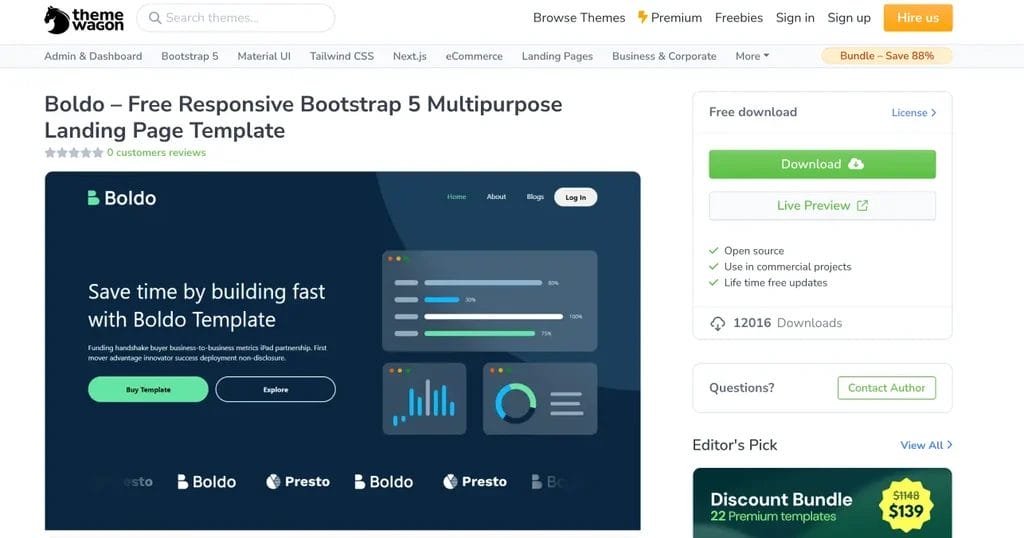The width and height of the screenshot is (1024, 538).
Task: Open the Sign up link
Action: 849,18
